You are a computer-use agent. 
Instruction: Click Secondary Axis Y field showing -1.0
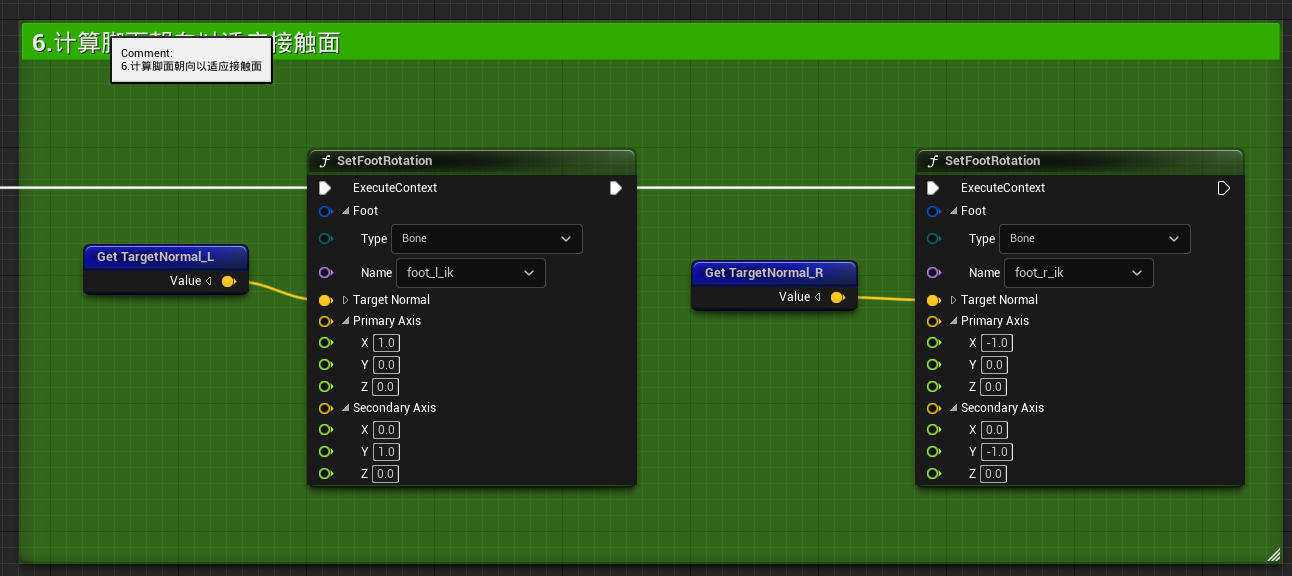coord(997,452)
